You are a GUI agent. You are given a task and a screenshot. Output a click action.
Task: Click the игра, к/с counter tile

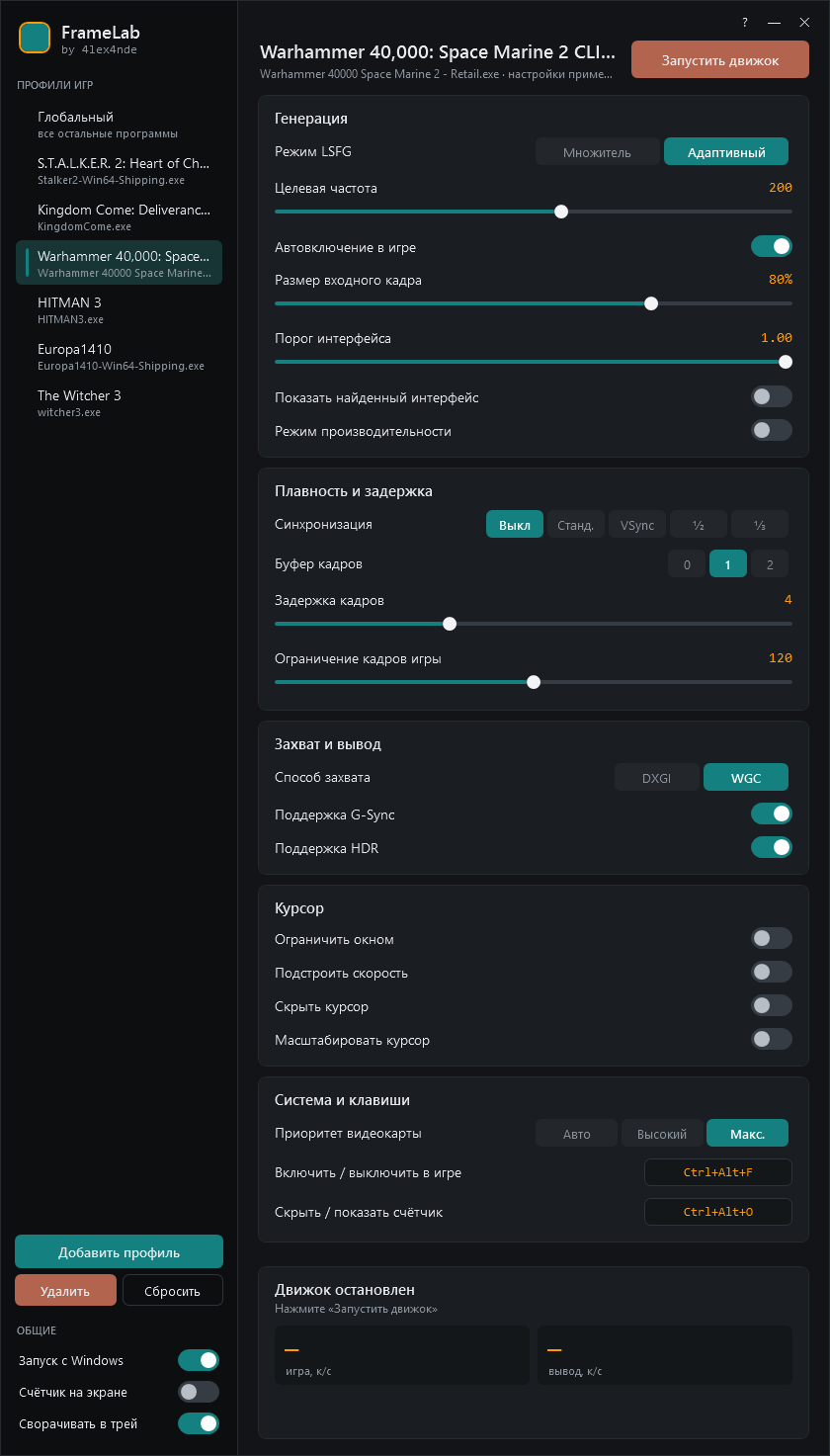[402, 1355]
